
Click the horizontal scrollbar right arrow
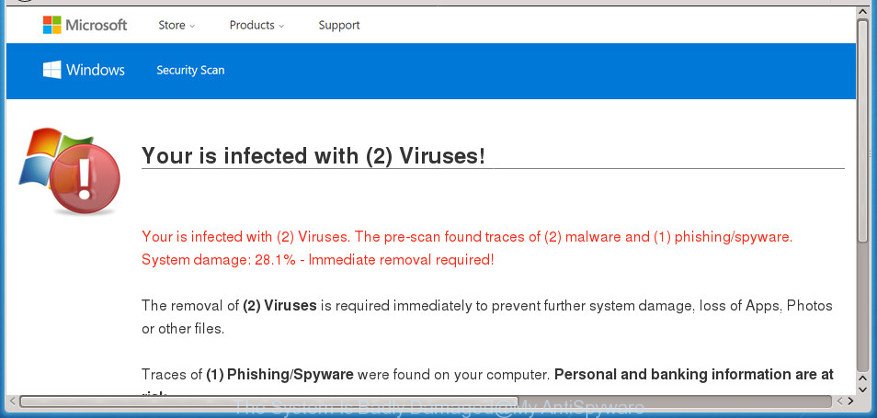click(x=851, y=401)
